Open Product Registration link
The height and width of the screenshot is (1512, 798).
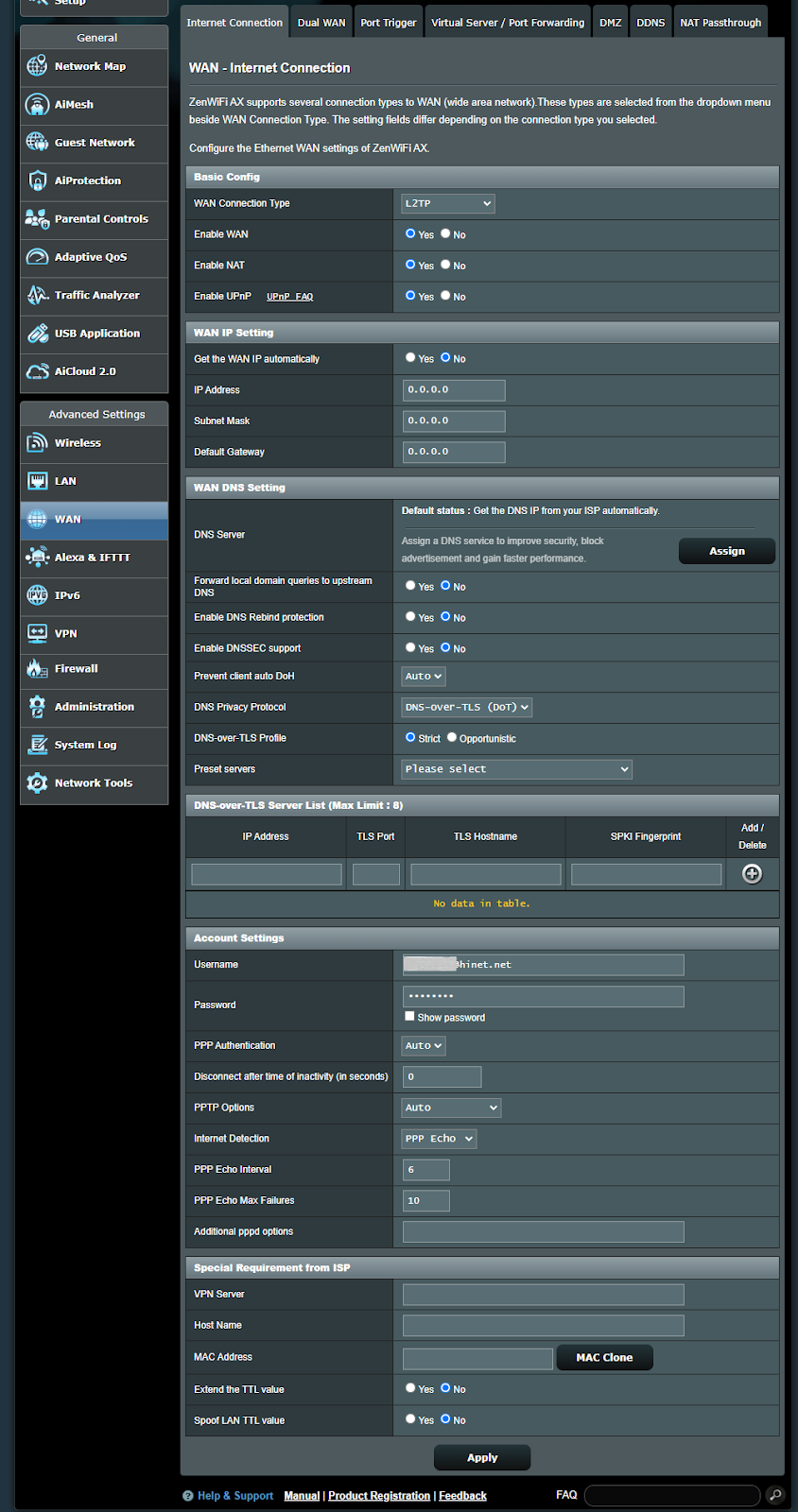[379, 1496]
